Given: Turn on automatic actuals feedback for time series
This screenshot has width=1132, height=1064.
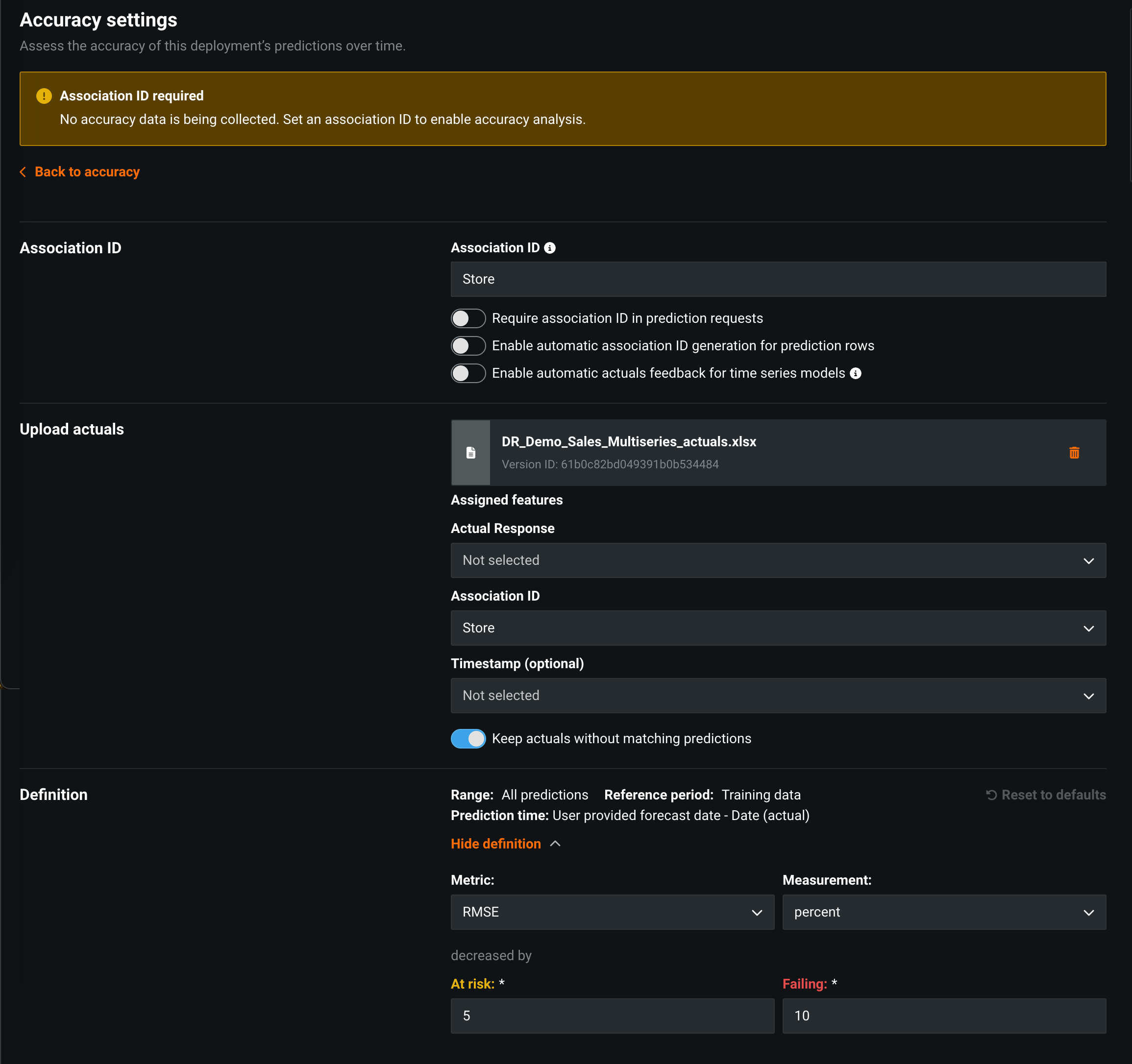Looking at the screenshot, I should tap(468, 373).
